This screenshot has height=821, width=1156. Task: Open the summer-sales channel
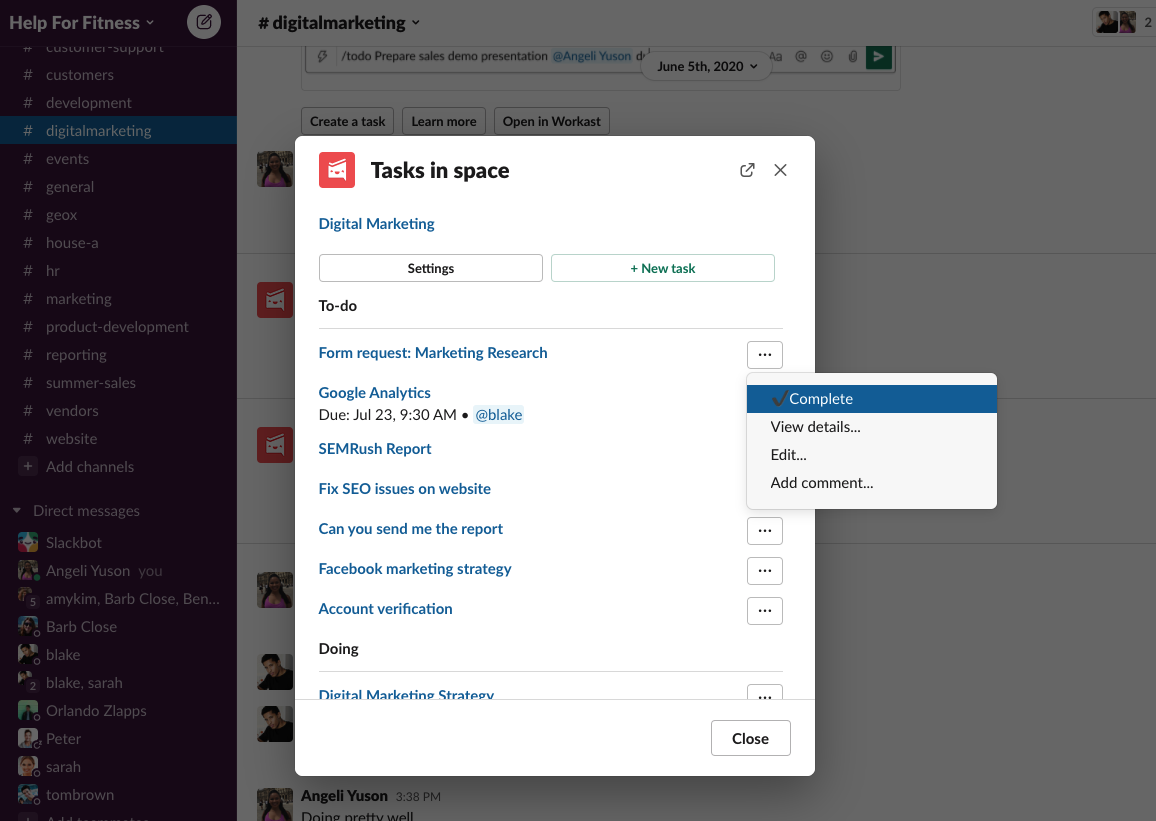(118, 382)
